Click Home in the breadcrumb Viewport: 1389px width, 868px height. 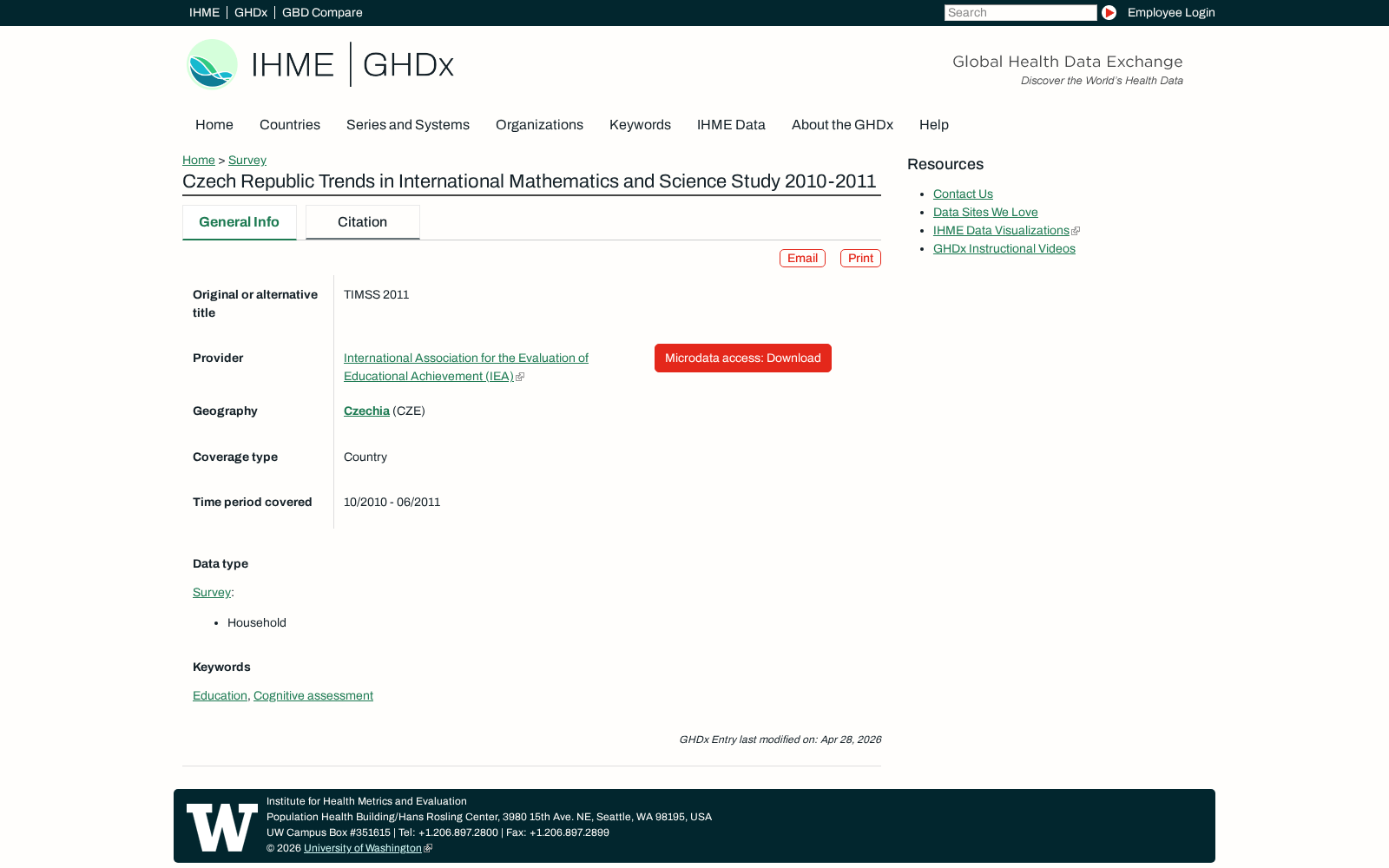(x=199, y=160)
